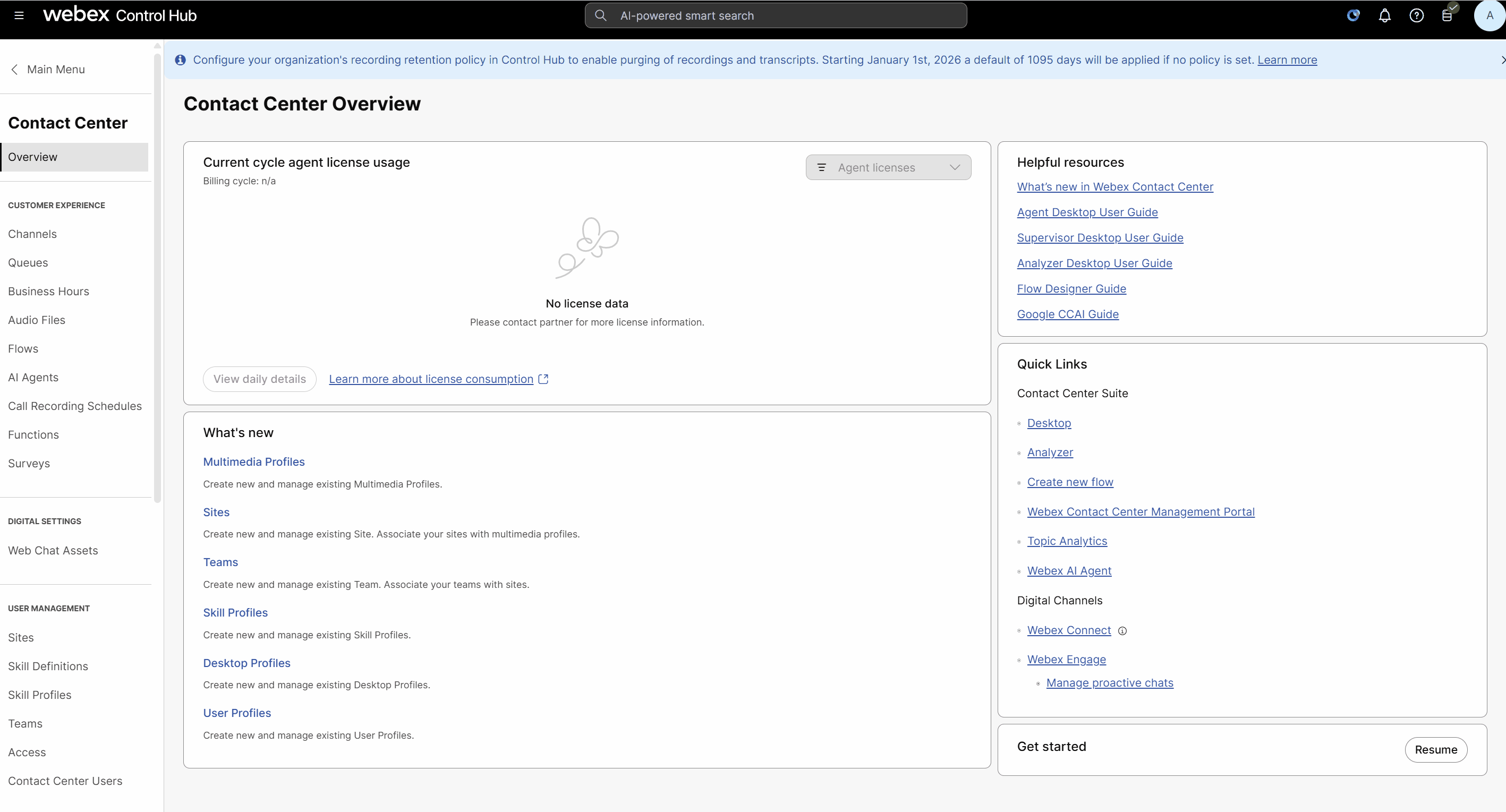This screenshot has height=812, width=1506.
Task: Open Agent Desktop User Guide link
Action: (1087, 212)
